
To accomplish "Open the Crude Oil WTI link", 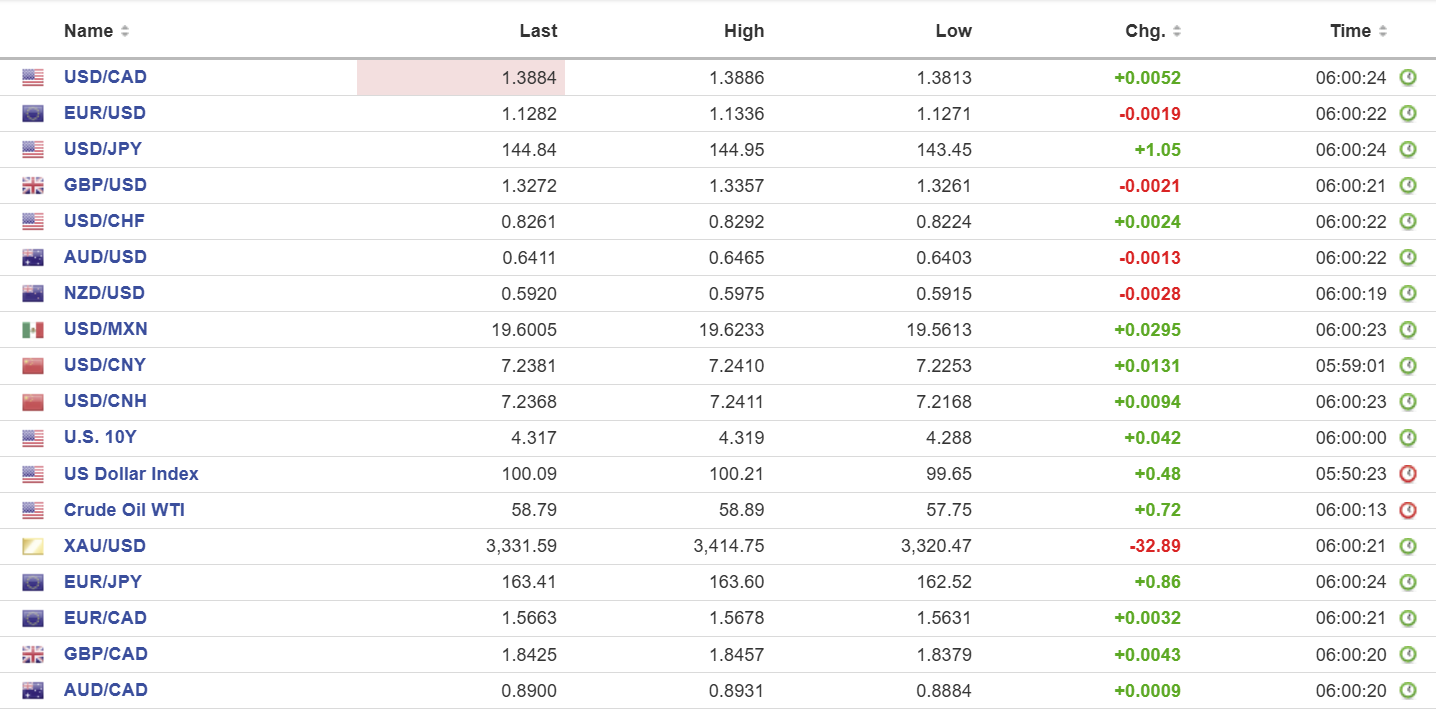I will pyautogui.click(x=124, y=510).
